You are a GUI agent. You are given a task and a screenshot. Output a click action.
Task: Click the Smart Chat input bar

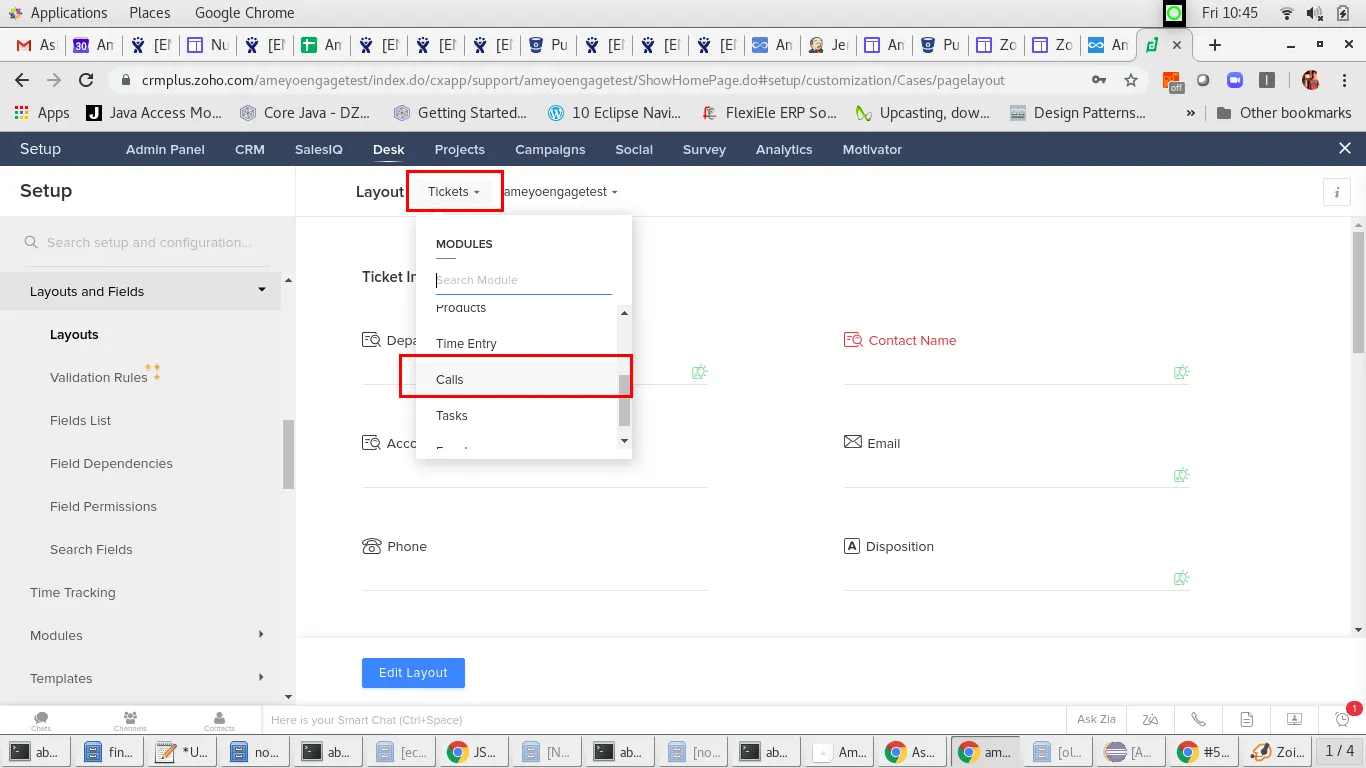coord(664,720)
